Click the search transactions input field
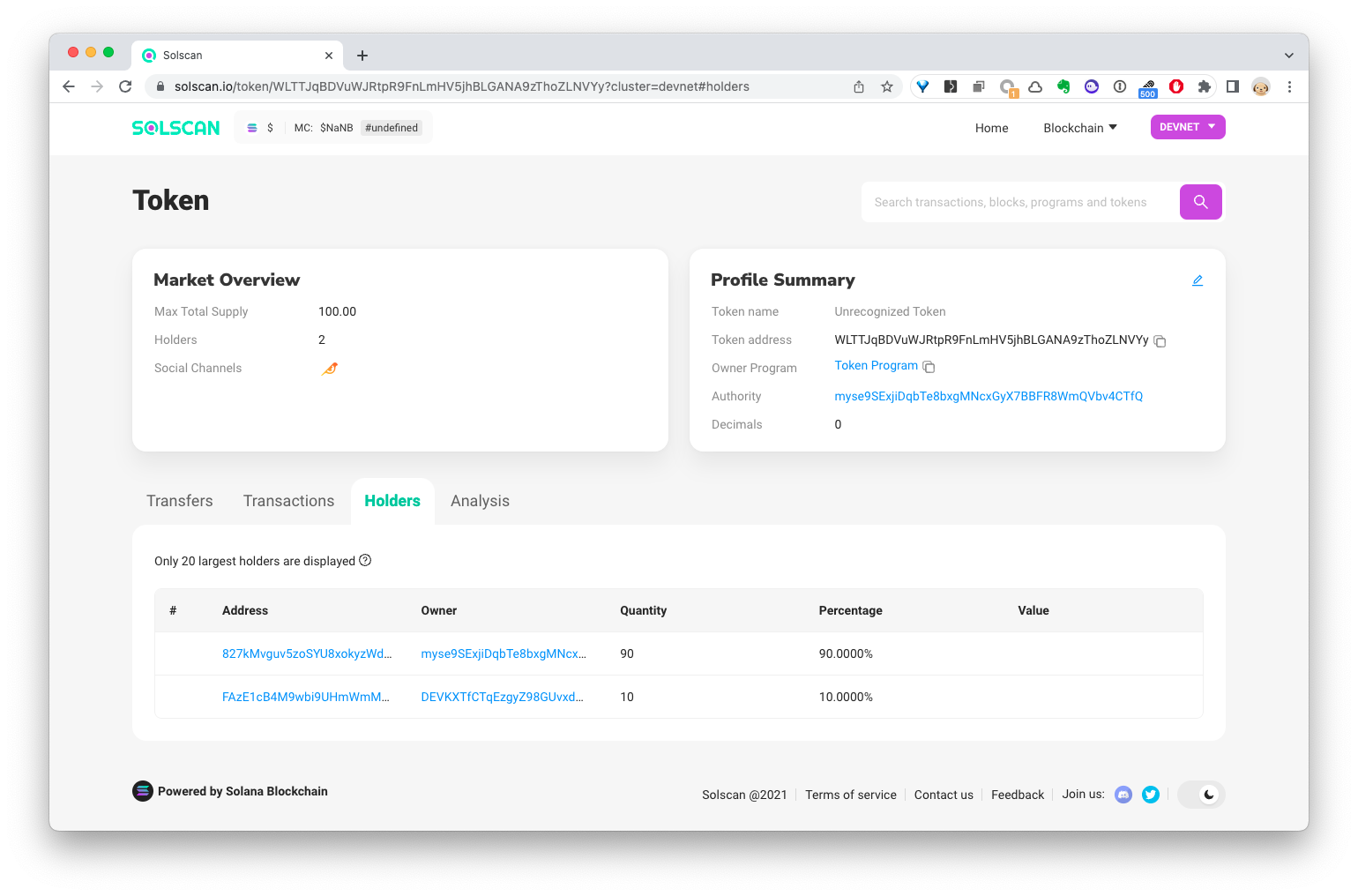The image size is (1358, 896). (x=1018, y=202)
